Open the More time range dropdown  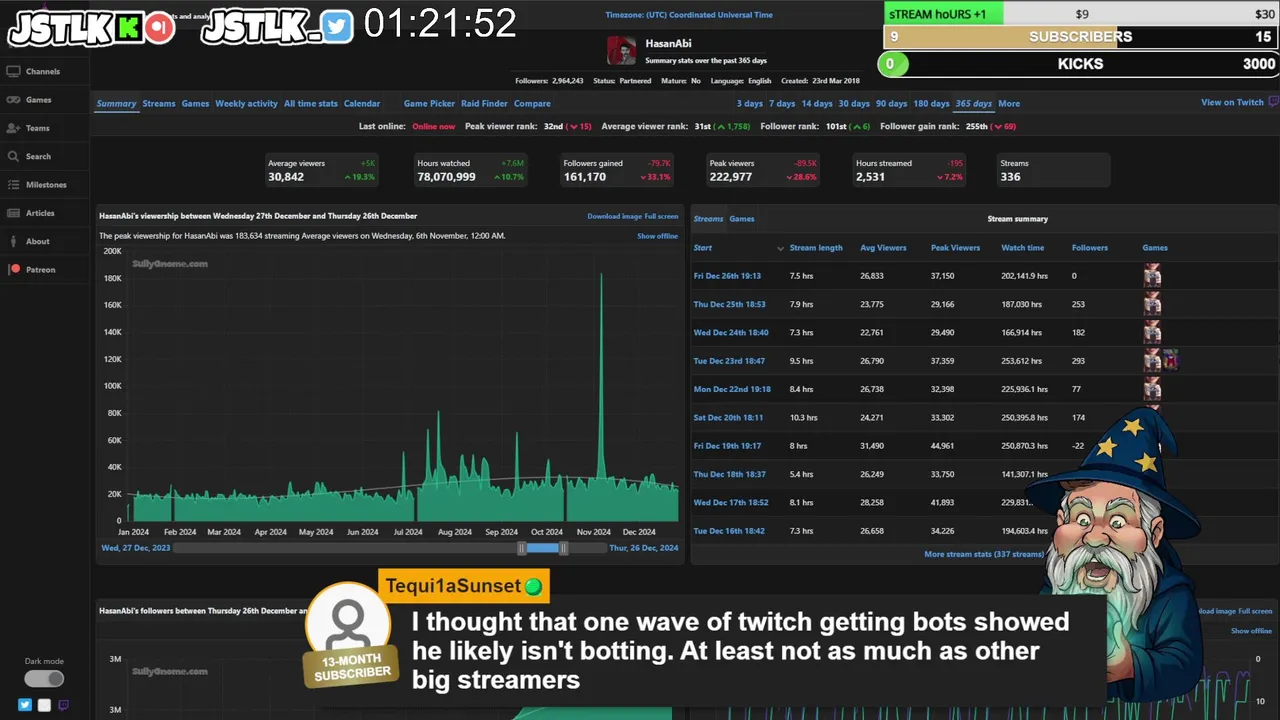[x=1009, y=103]
